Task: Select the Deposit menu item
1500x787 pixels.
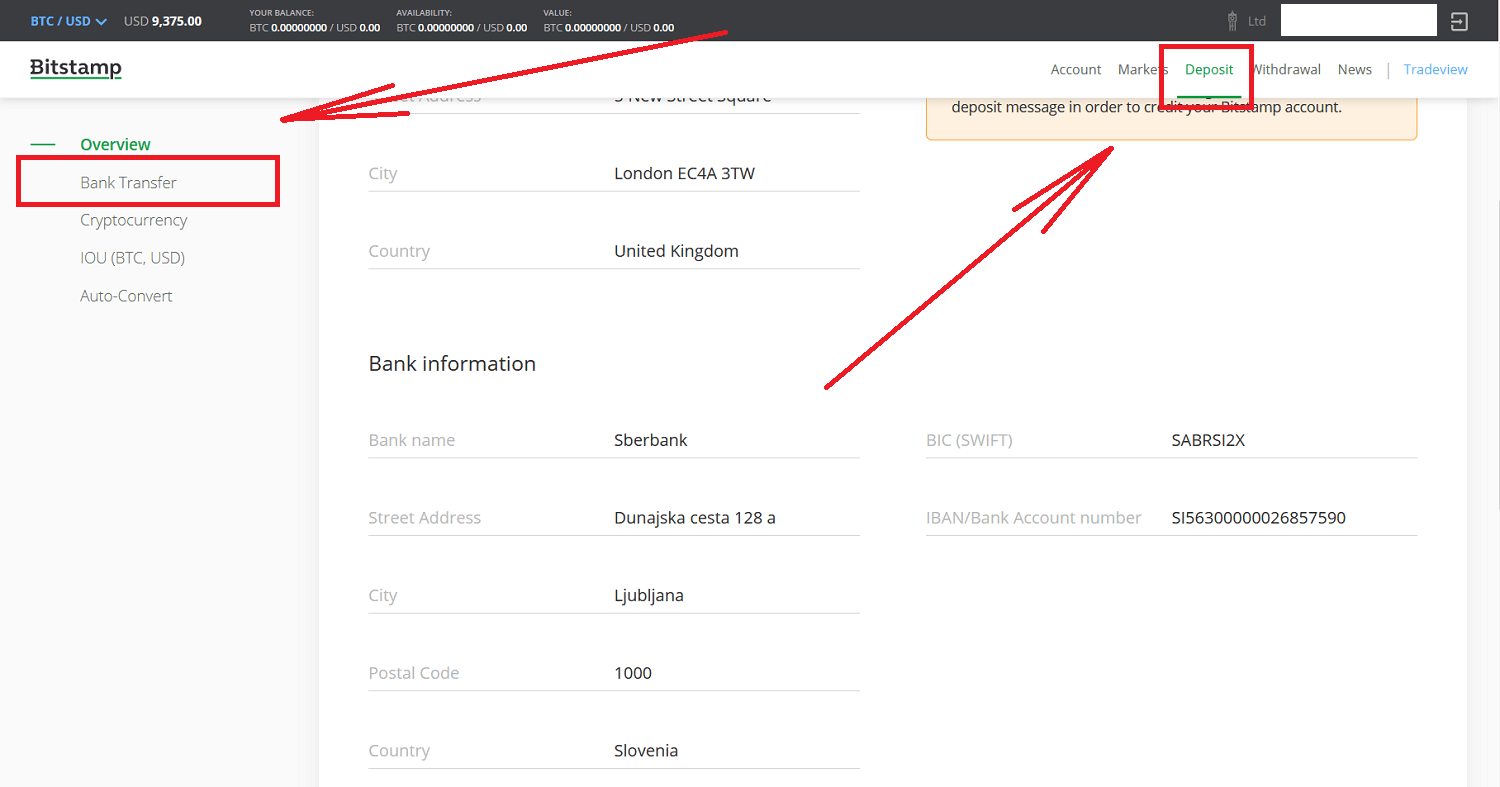Action: point(1209,69)
